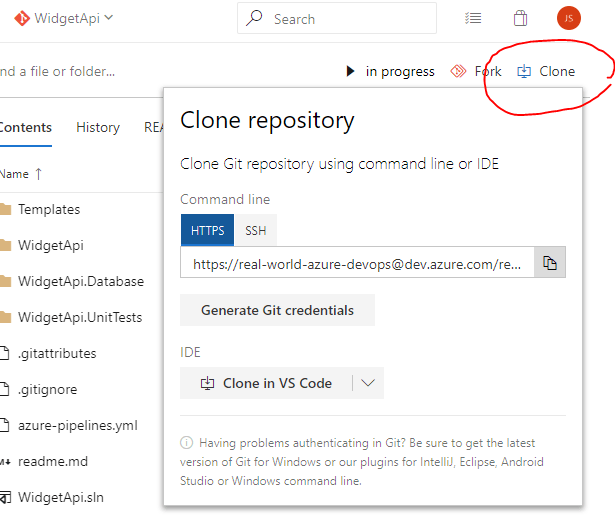Click the info icon beside authentication help
This screenshot has height=517, width=615.
coord(186,443)
